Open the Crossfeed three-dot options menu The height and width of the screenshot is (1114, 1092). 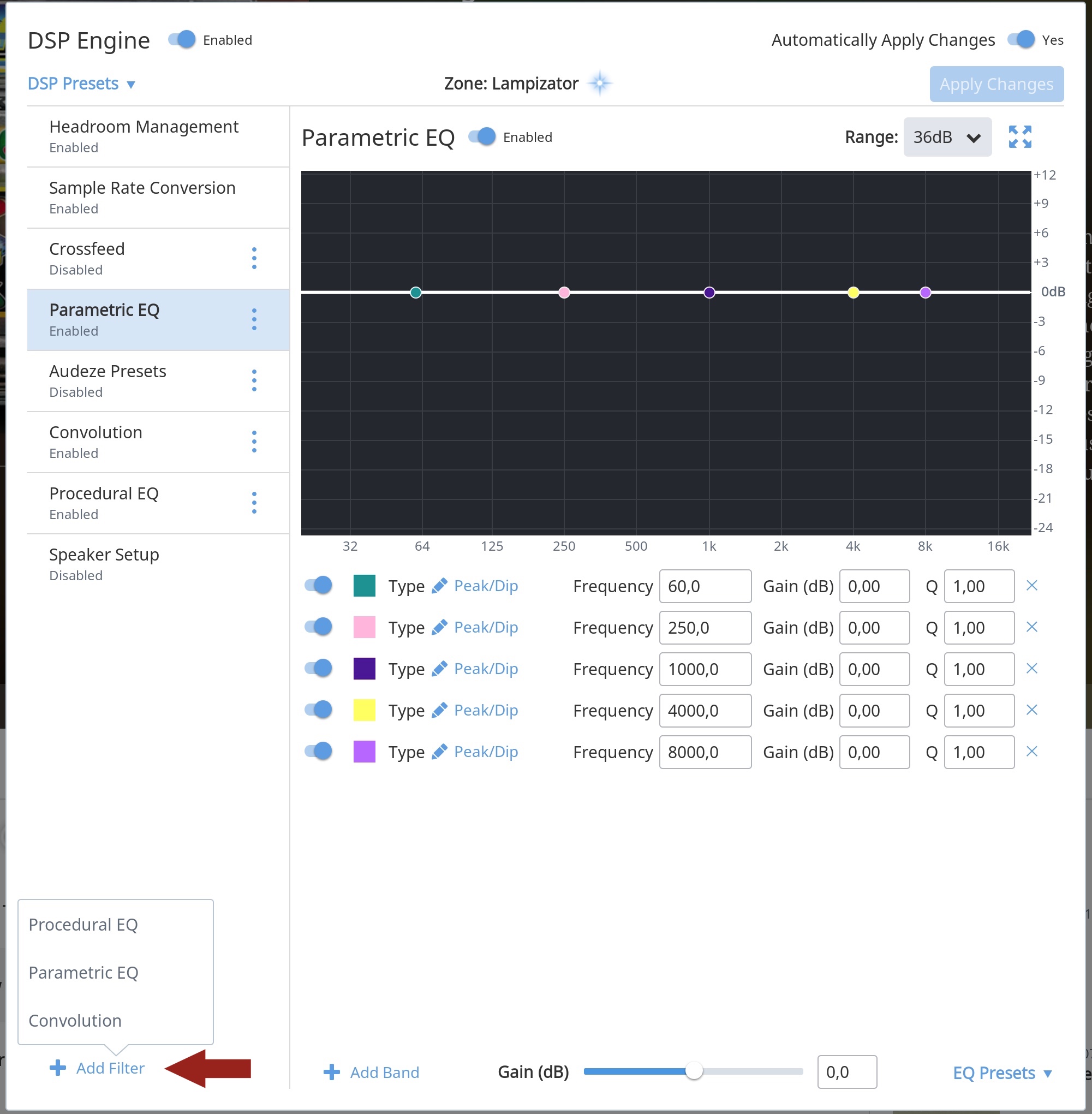(254, 259)
